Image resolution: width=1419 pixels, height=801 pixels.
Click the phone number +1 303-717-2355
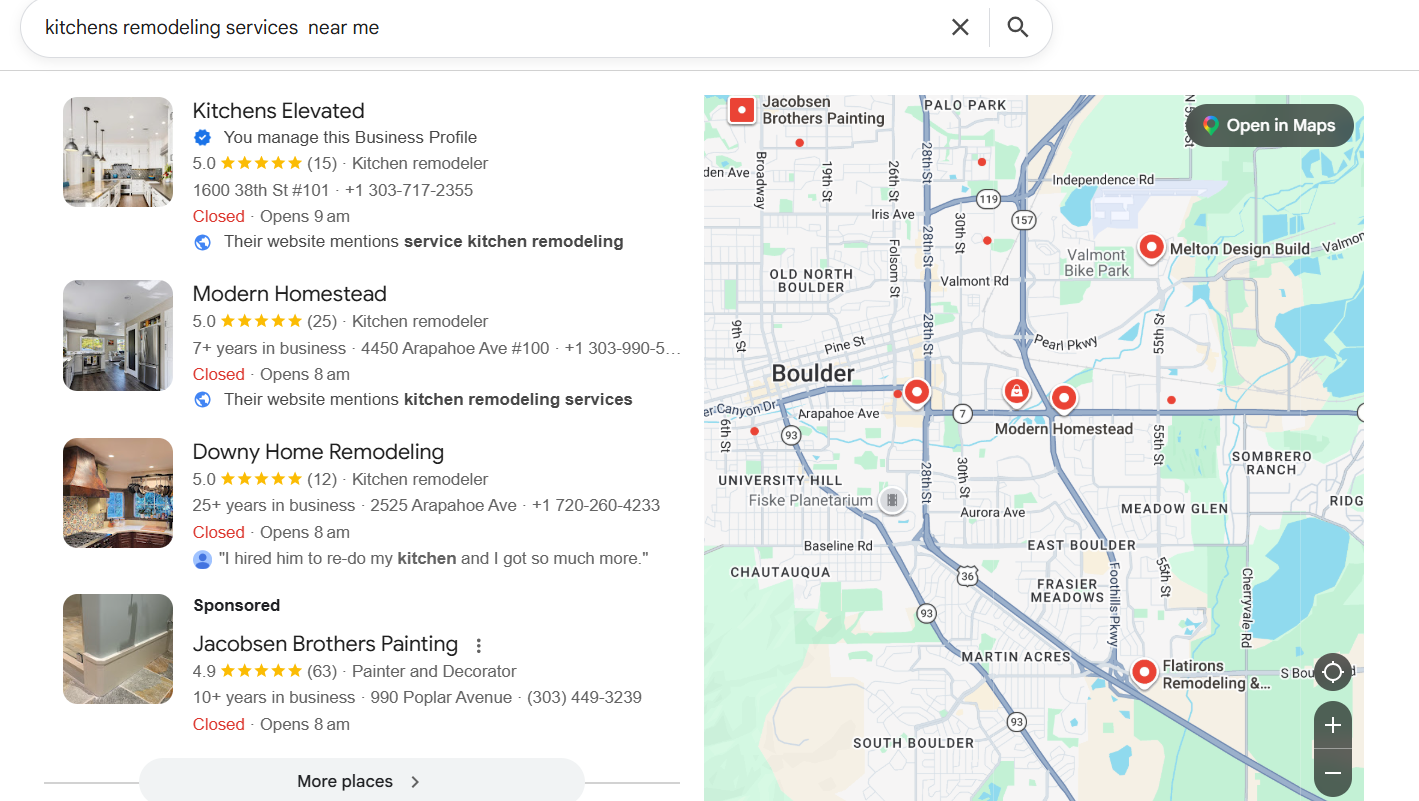(409, 190)
